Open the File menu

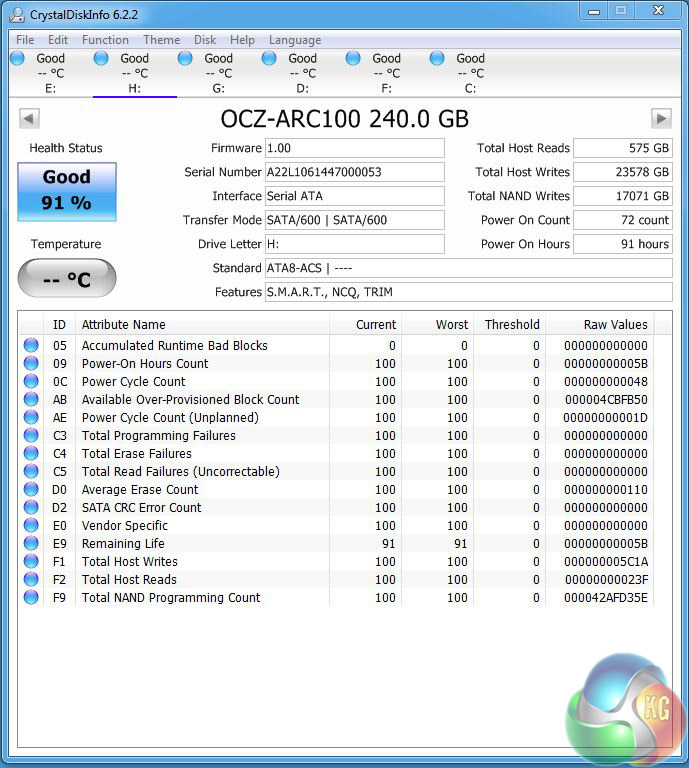25,40
